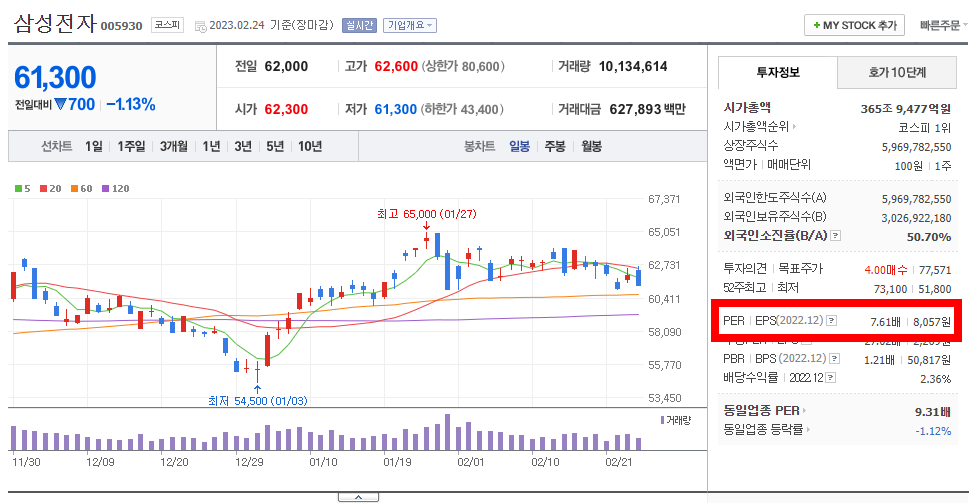Switch candle chart to 일봉
Image resolution: width=977 pixels, height=503 pixels.
pos(519,146)
